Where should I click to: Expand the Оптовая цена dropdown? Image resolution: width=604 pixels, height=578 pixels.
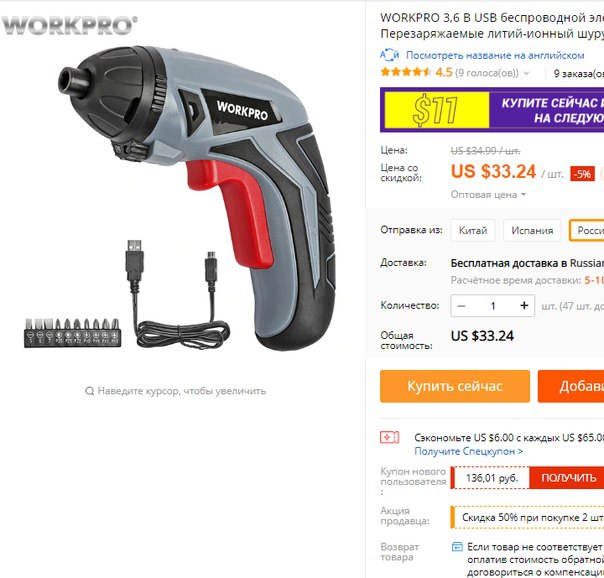point(488,194)
